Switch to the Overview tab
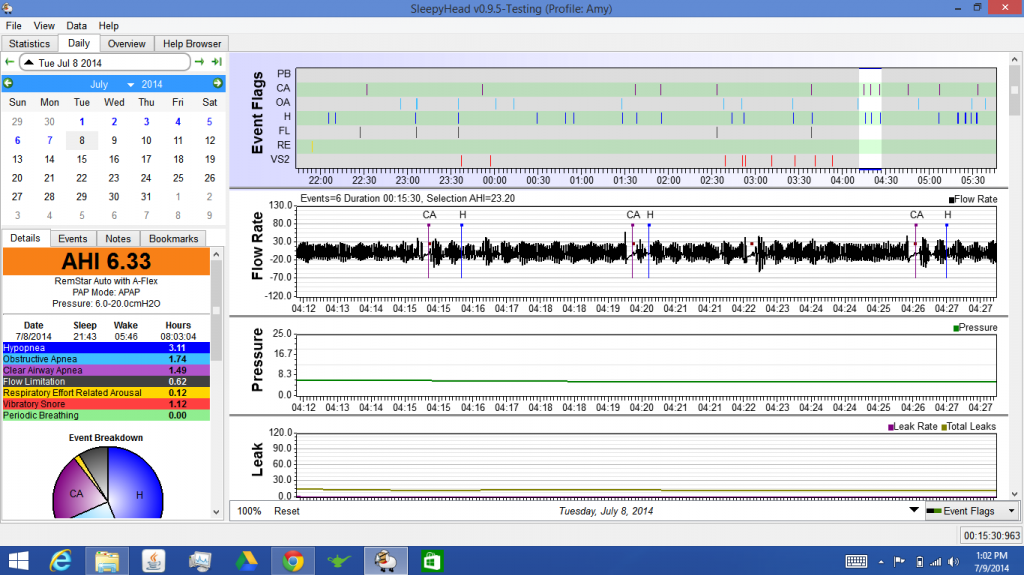Image resolution: width=1024 pixels, height=575 pixels. coord(127,44)
